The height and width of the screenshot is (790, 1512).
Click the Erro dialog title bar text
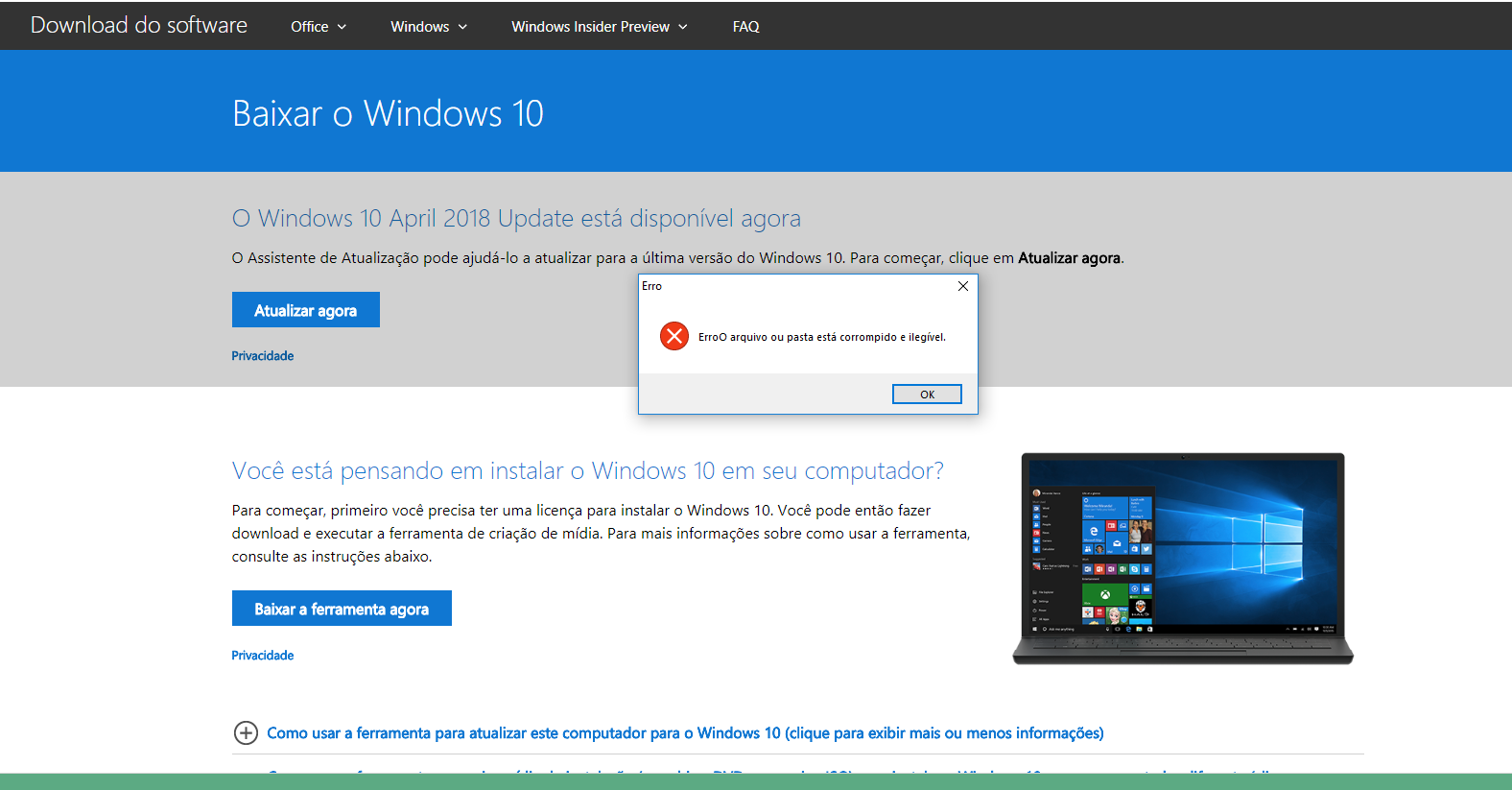(652, 286)
